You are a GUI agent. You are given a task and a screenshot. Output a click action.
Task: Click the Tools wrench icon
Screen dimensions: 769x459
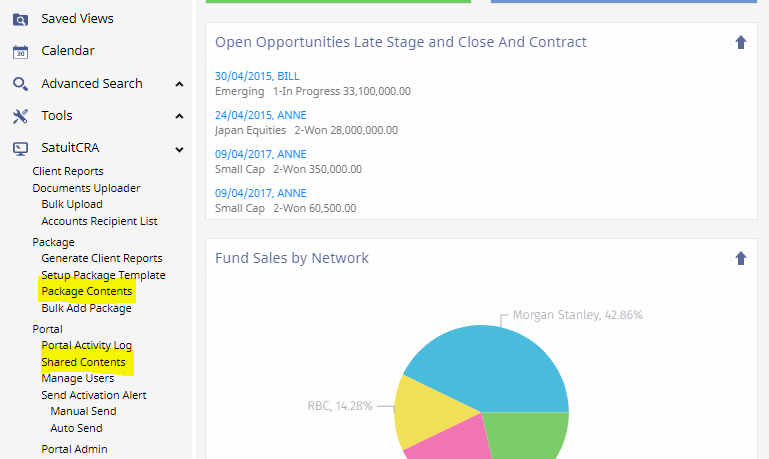click(20, 116)
